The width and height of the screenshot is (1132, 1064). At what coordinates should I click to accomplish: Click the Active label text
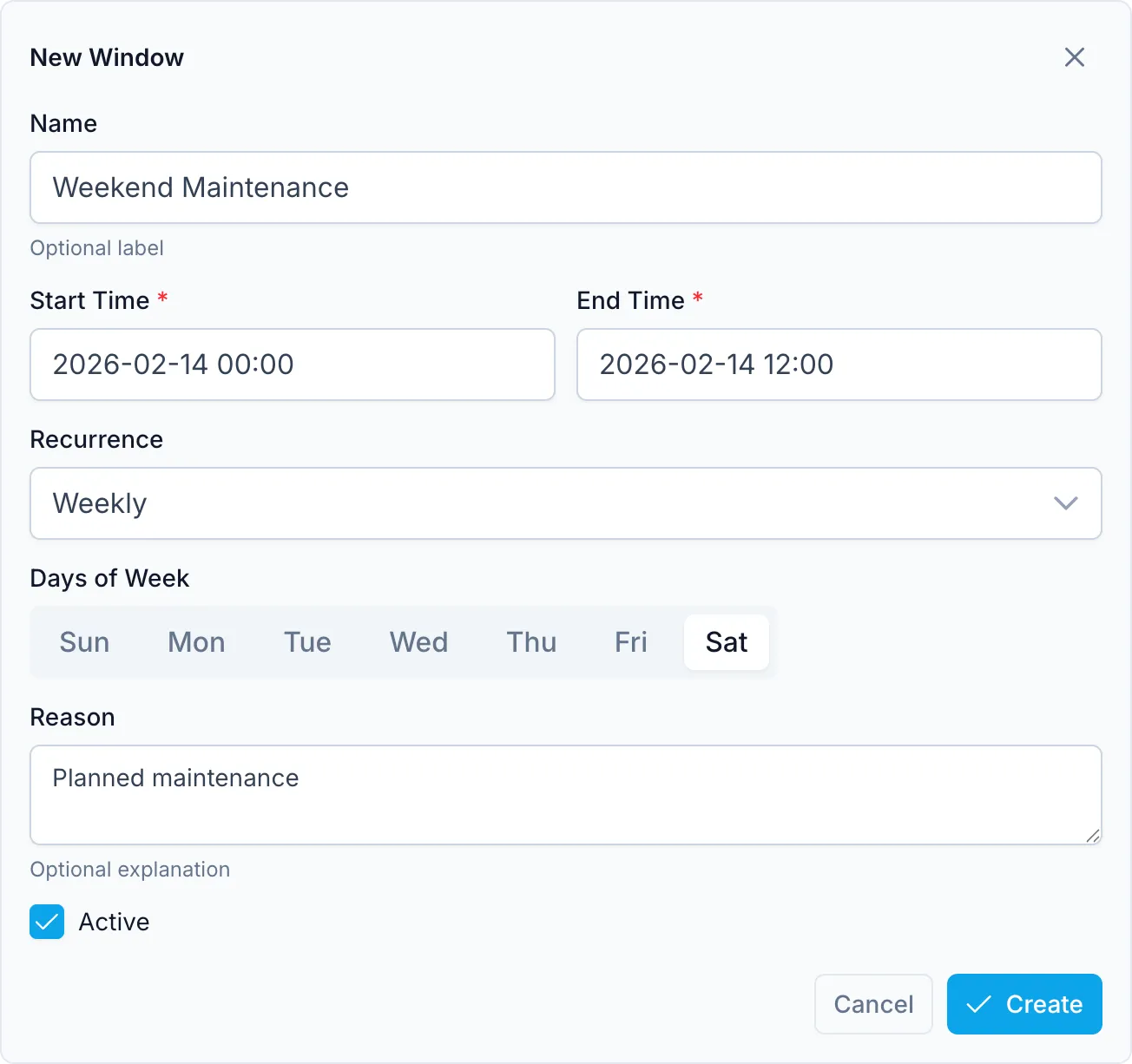pos(114,922)
